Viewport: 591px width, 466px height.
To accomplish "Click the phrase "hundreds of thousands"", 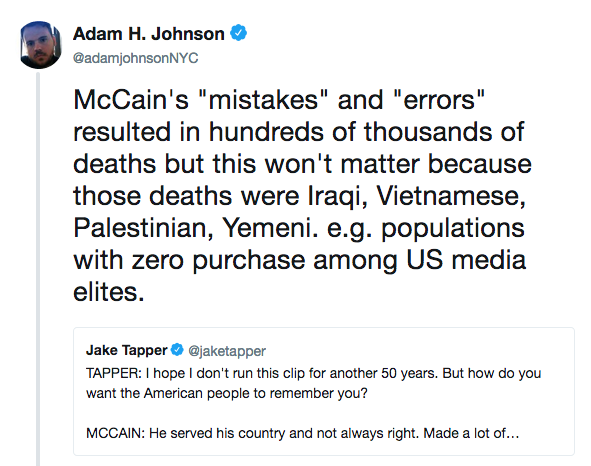I will (x=351, y=132).
